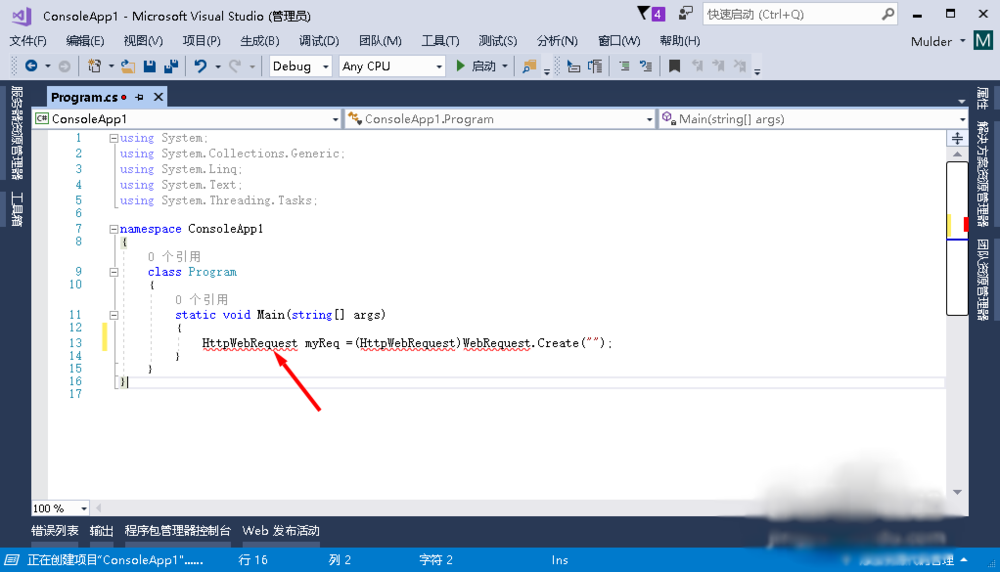Viewport: 1000px width, 572px height.
Task: Expand the Any CPU platform dropdown
Action: pyautogui.click(x=392, y=66)
